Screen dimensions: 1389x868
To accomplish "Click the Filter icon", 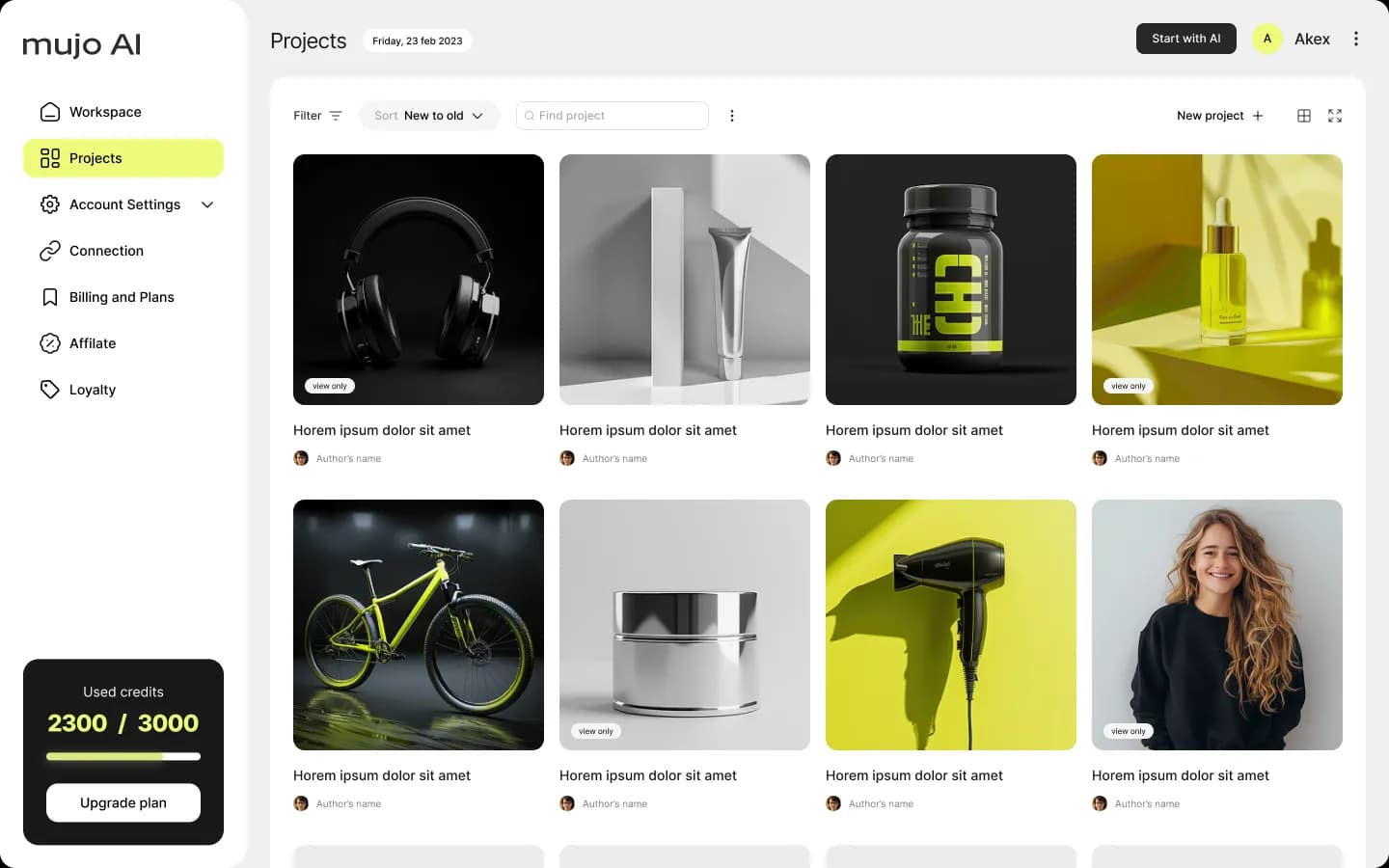I will click(x=336, y=116).
